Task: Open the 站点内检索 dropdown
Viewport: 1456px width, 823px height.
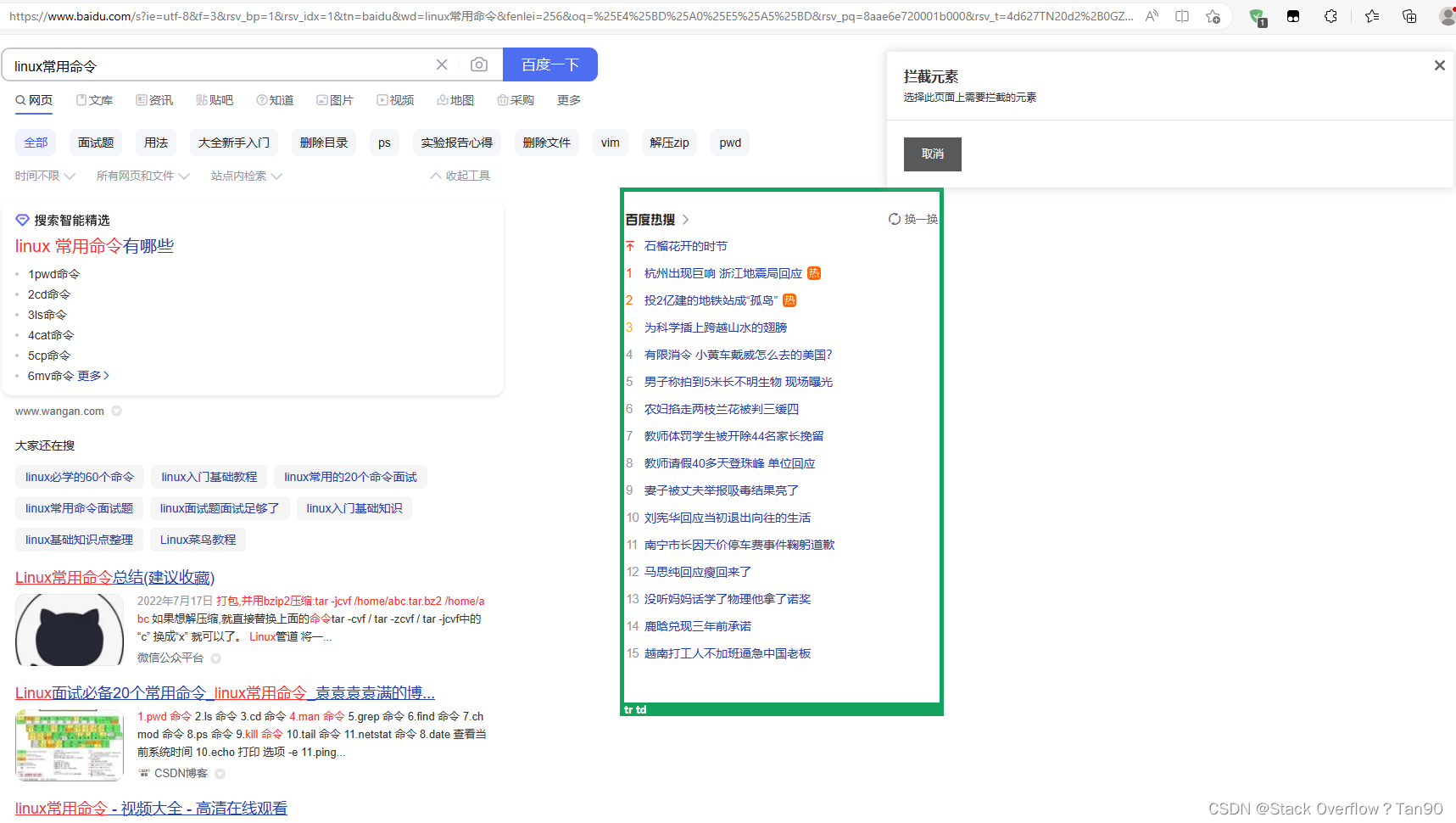Action: [x=246, y=176]
